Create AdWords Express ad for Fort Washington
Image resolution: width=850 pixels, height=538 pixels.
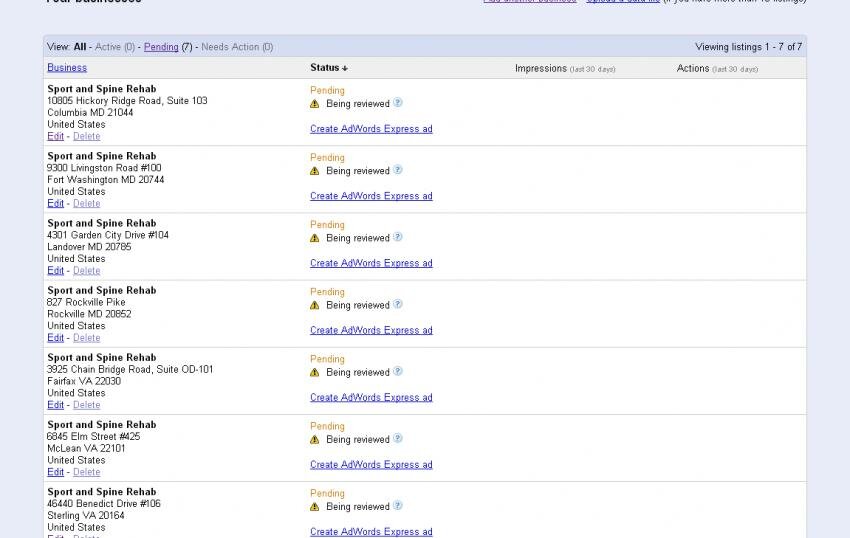[x=371, y=196]
